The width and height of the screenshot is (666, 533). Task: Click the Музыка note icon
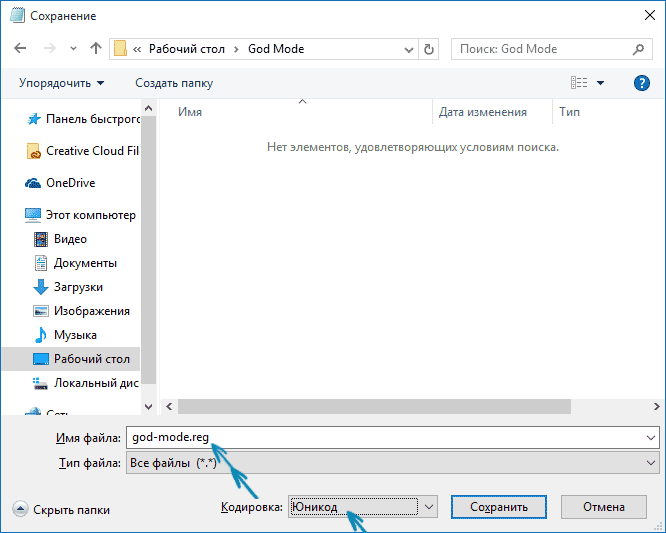(x=40, y=335)
